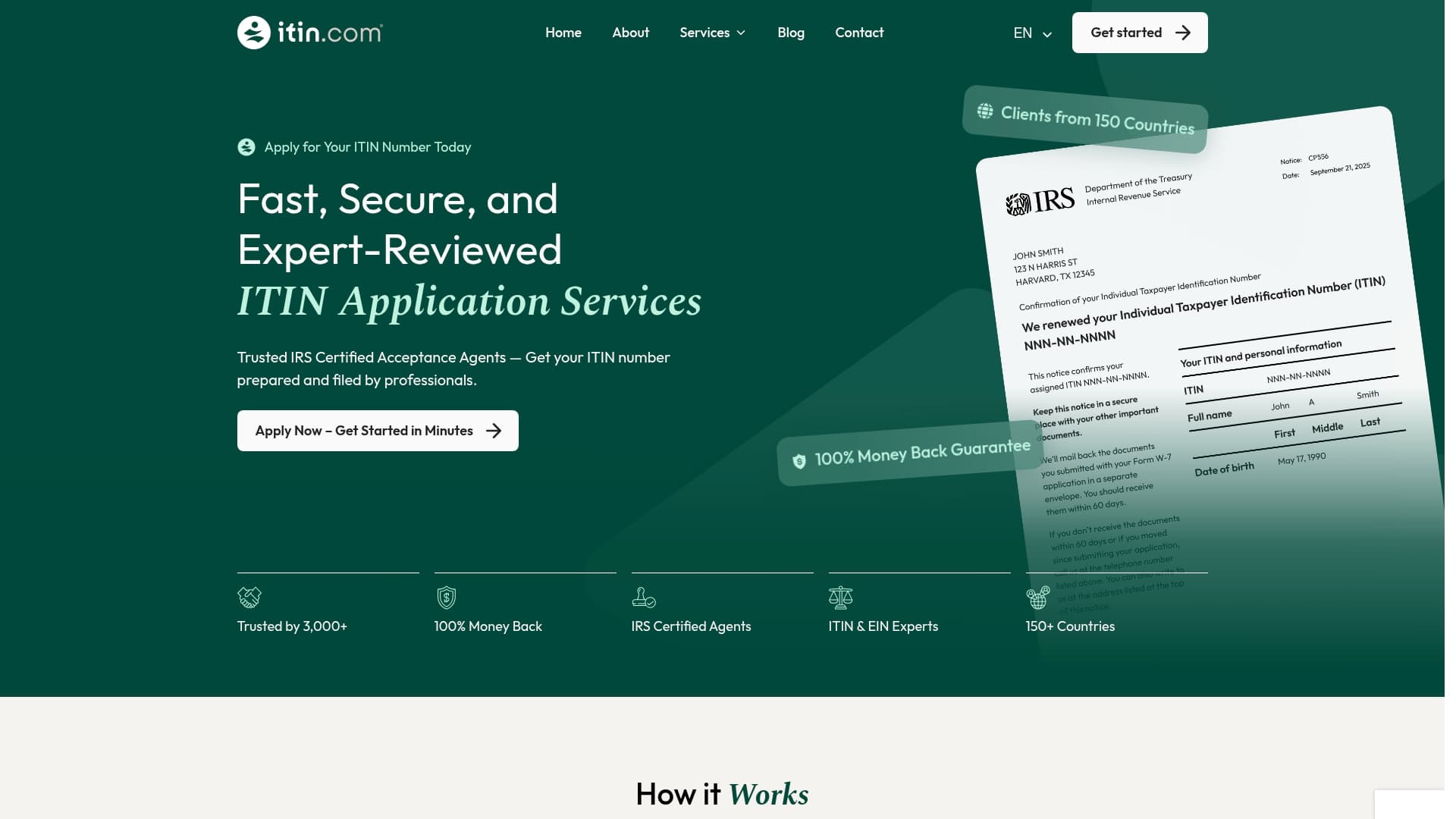Click the itin.com logo icon
Screen dimensions: 1456x819
coord(253,33)
